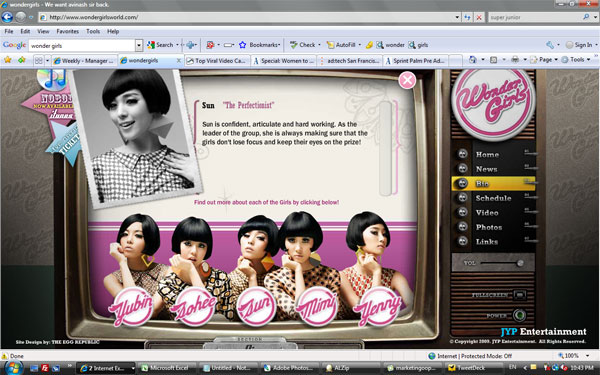600x375 pixels.
Task: Open the Favorites menu
Action: [67, 31]
